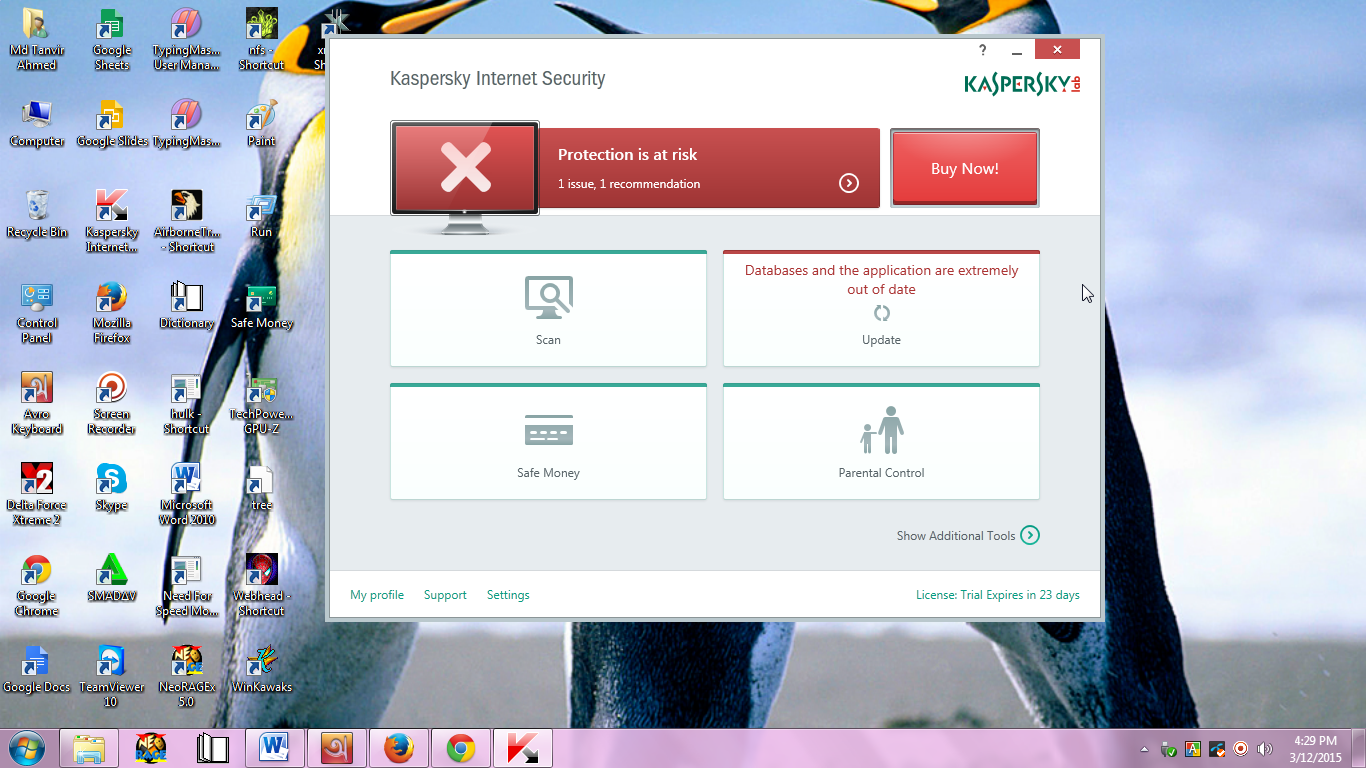Open Firefox from the taskbar
1366x768 pixels.
pyautogui.click(x=399, y=748)
